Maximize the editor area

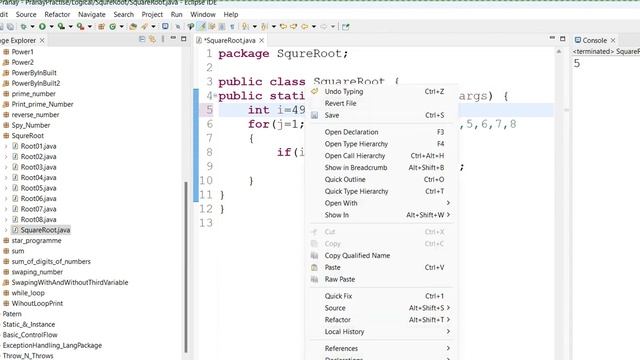pyautogui.click(x=562, y=39)
